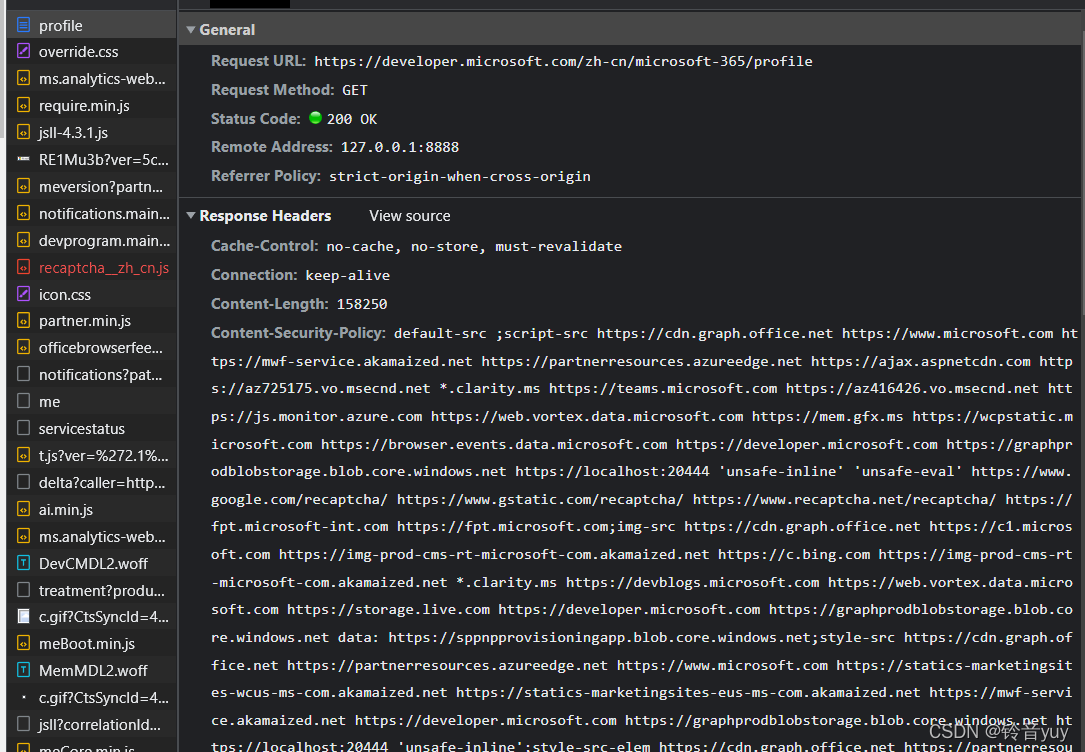Click the meversion script icon
1085x752 pixels.
tap(24, 186)
